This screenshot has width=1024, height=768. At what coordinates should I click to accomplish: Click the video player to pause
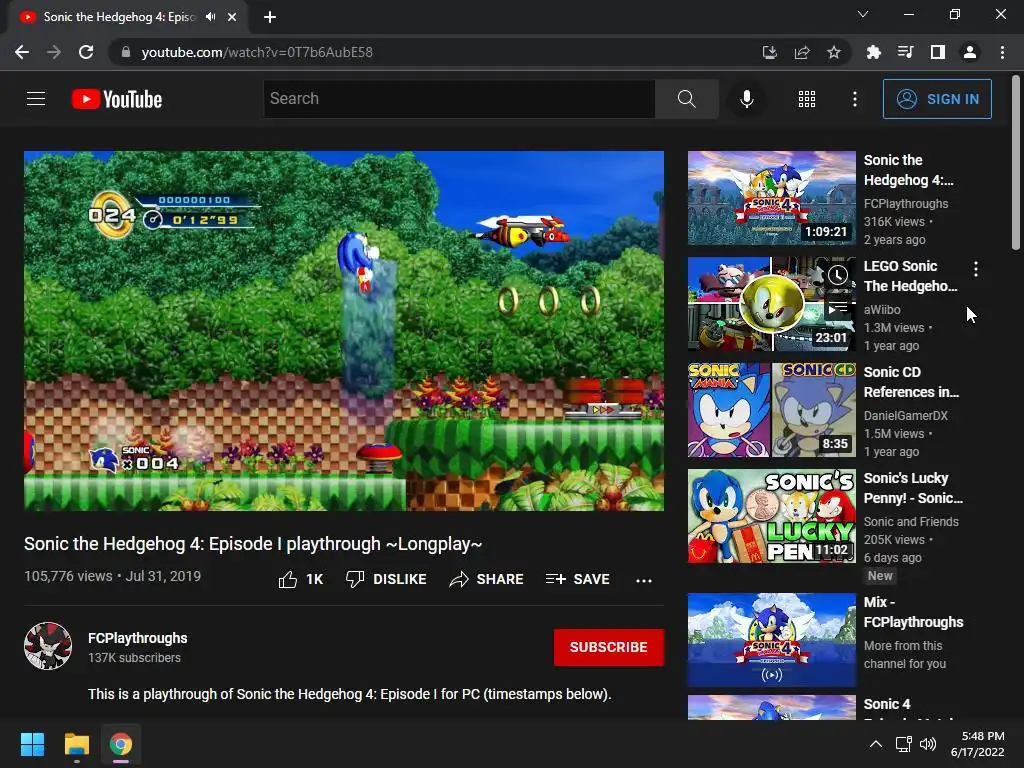point(344,330)
